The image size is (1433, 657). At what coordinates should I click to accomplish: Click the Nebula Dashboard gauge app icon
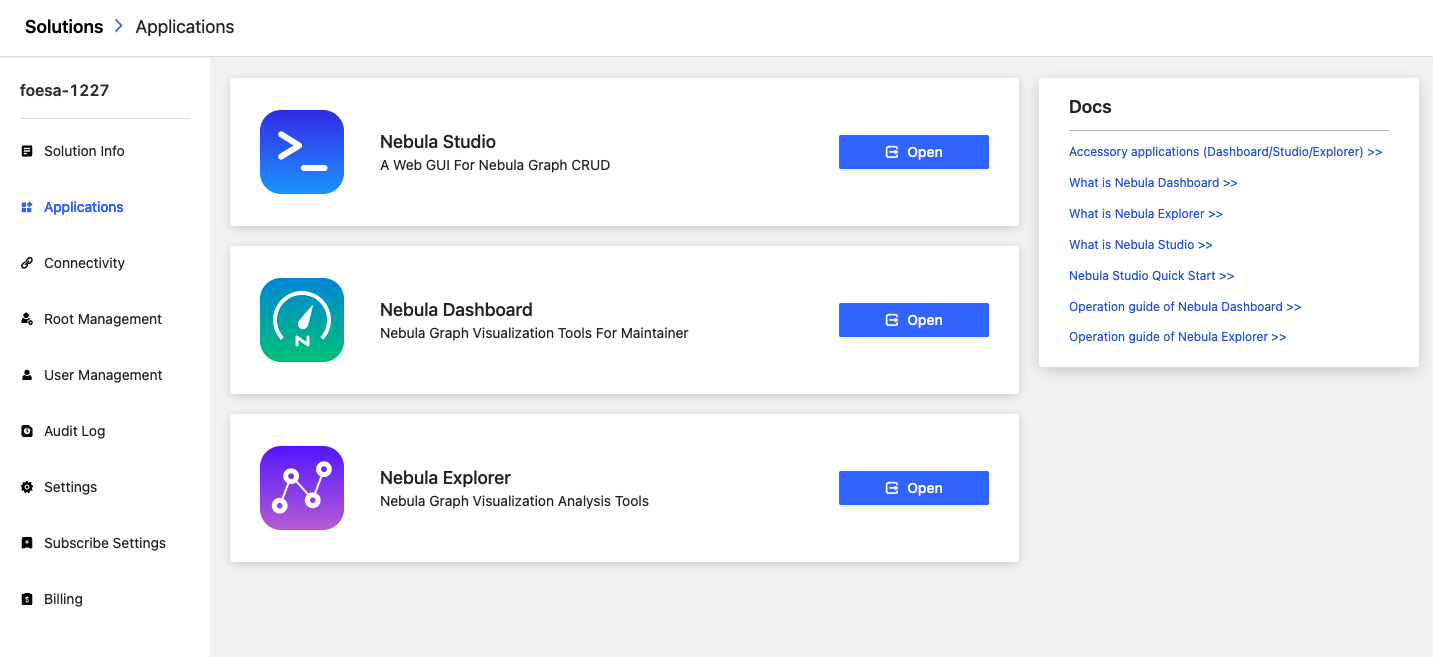pyautogui.click(x=302, y=320)
